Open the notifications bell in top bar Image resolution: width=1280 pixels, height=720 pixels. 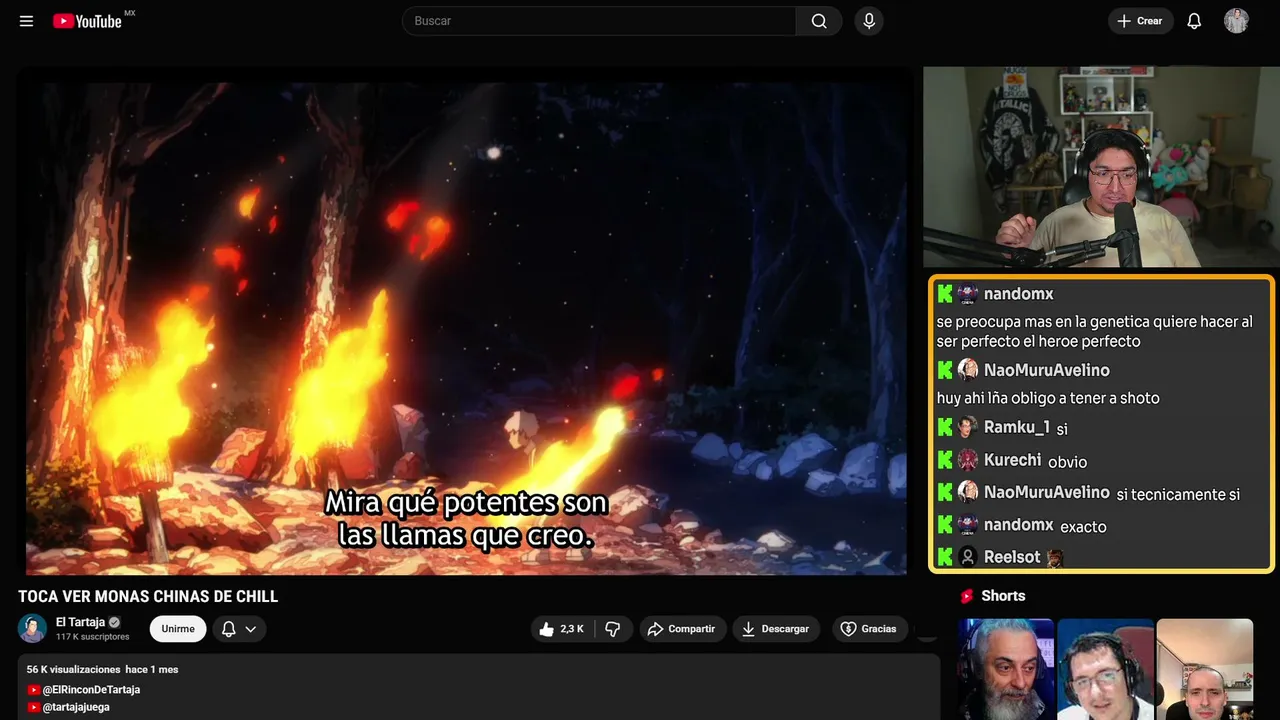1194,21
